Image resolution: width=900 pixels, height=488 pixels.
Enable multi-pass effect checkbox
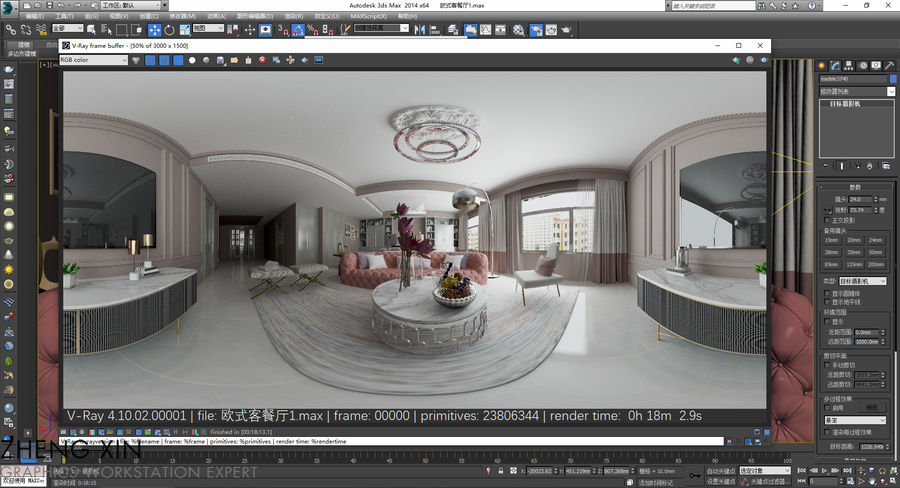pyautogui.click(x=827, y=408)
